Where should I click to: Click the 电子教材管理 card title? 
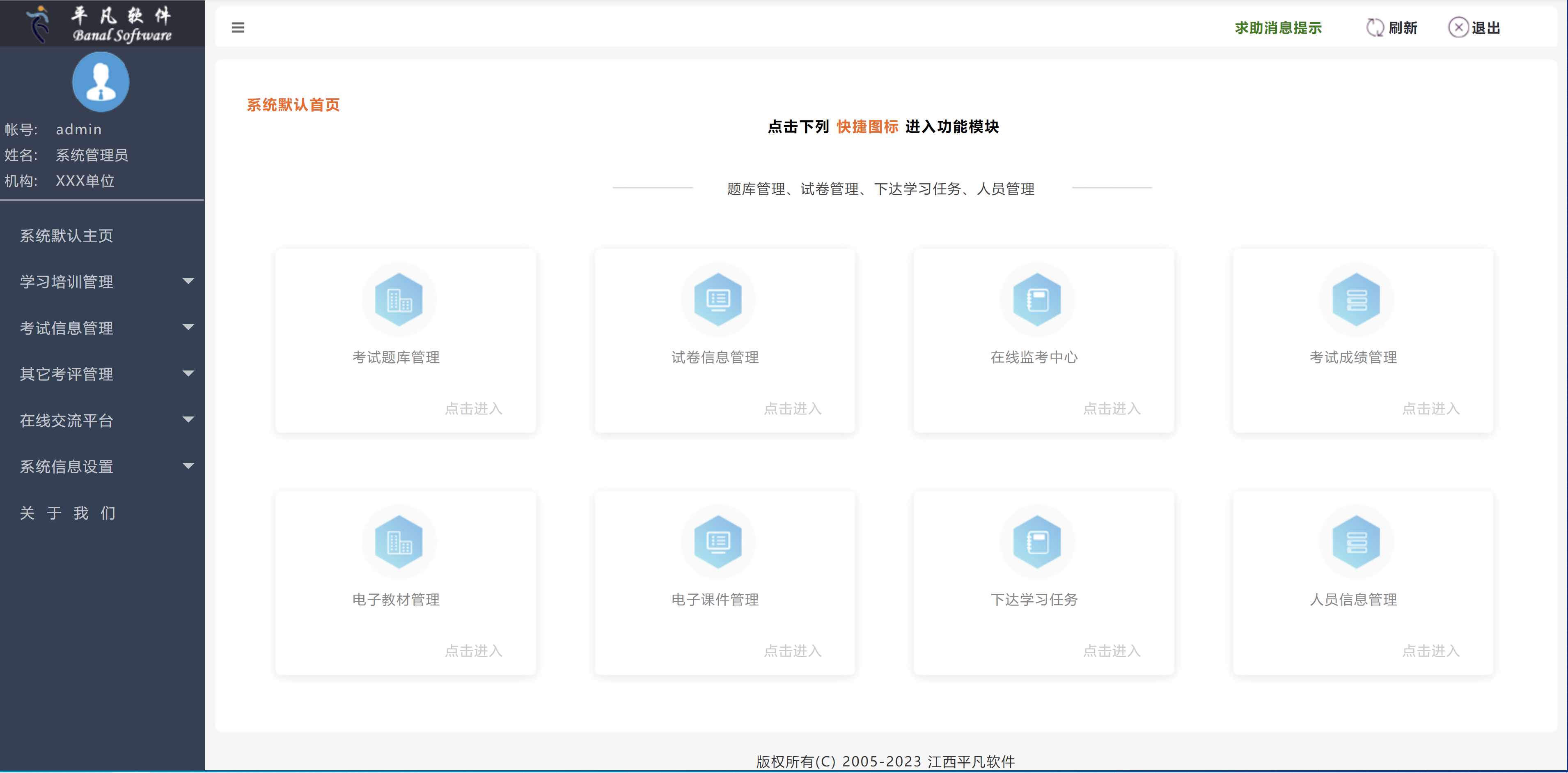click(396, 600)
